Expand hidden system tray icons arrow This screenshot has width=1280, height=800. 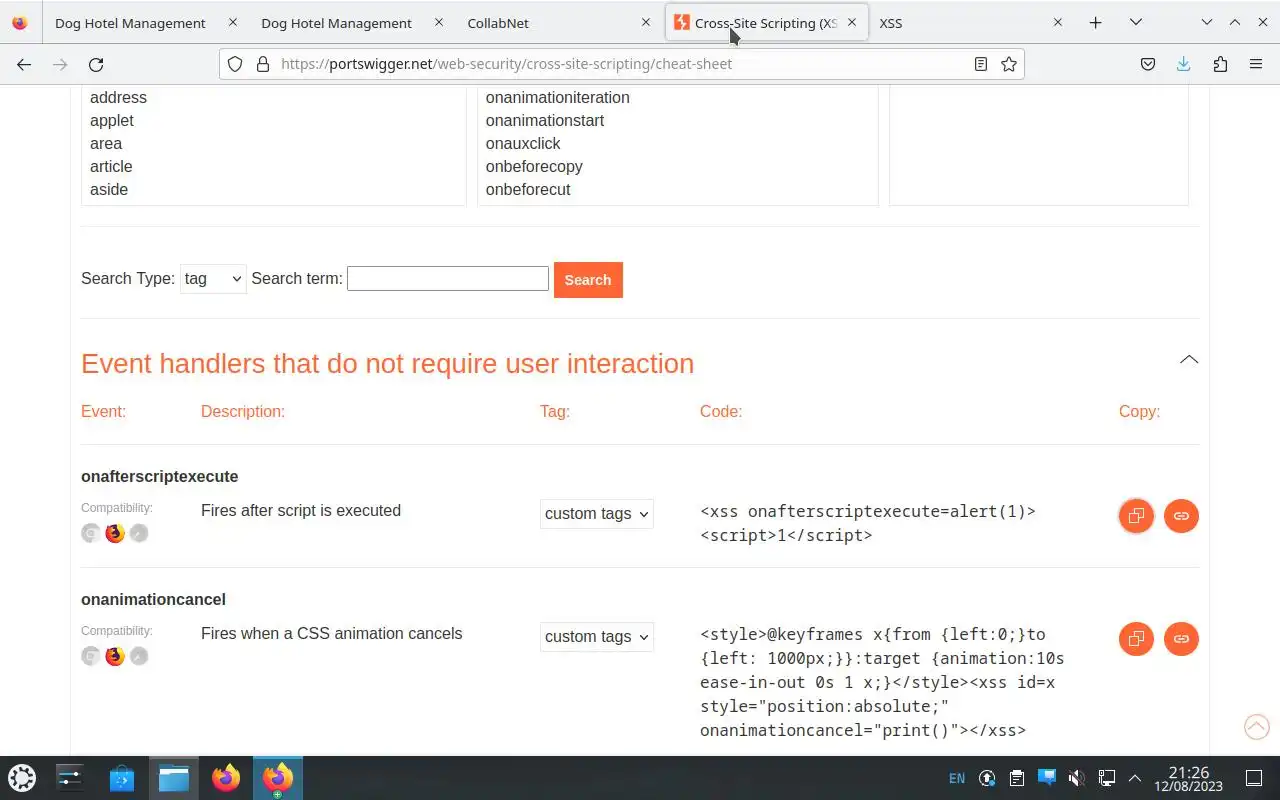(x=1135, y=778)
